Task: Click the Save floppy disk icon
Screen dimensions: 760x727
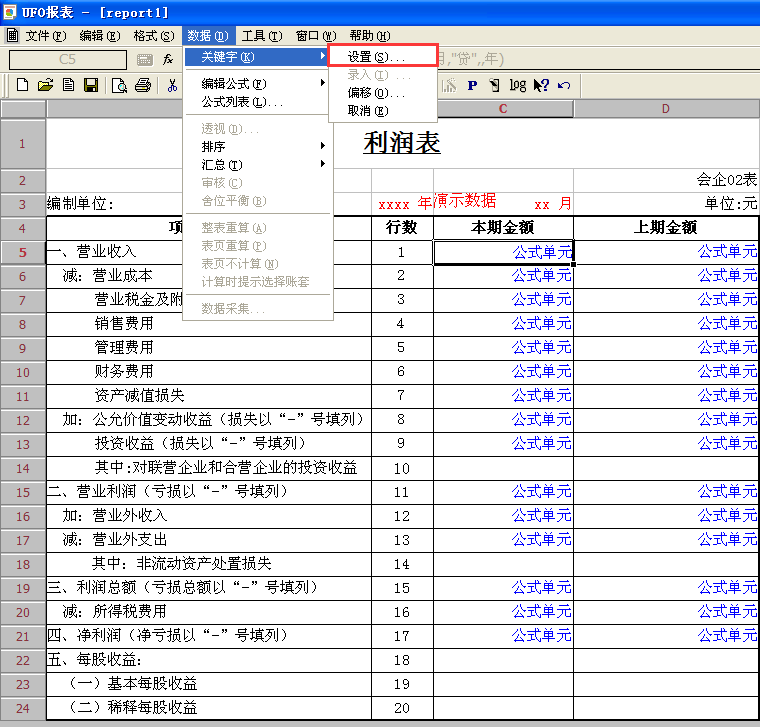Action: click(x=91, y=86)
